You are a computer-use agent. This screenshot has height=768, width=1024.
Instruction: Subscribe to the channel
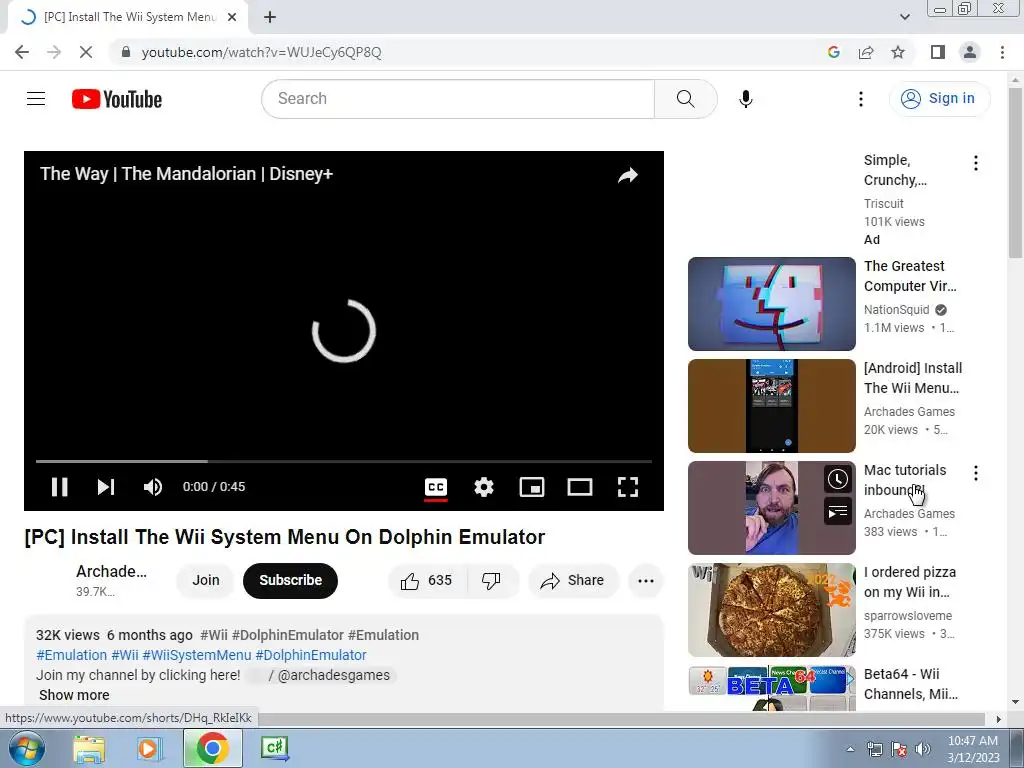[291, 580]
